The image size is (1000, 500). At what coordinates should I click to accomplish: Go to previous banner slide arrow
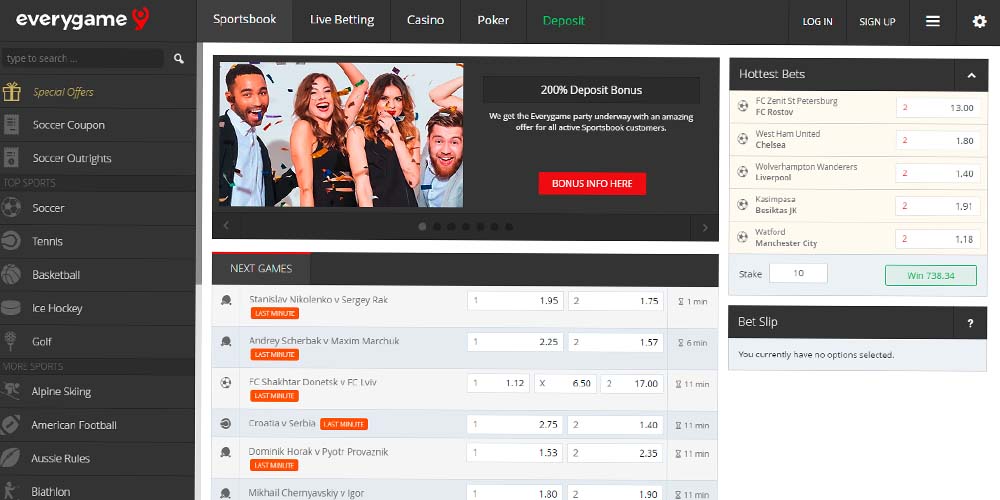[227, 227]
